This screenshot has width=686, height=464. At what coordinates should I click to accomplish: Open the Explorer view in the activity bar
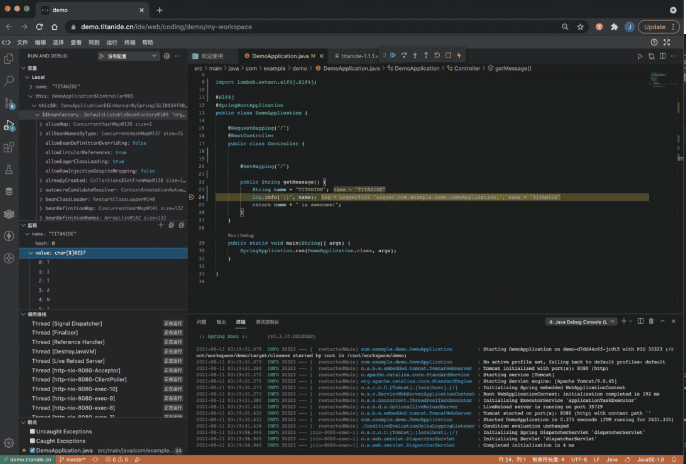[x=10, y=61]
